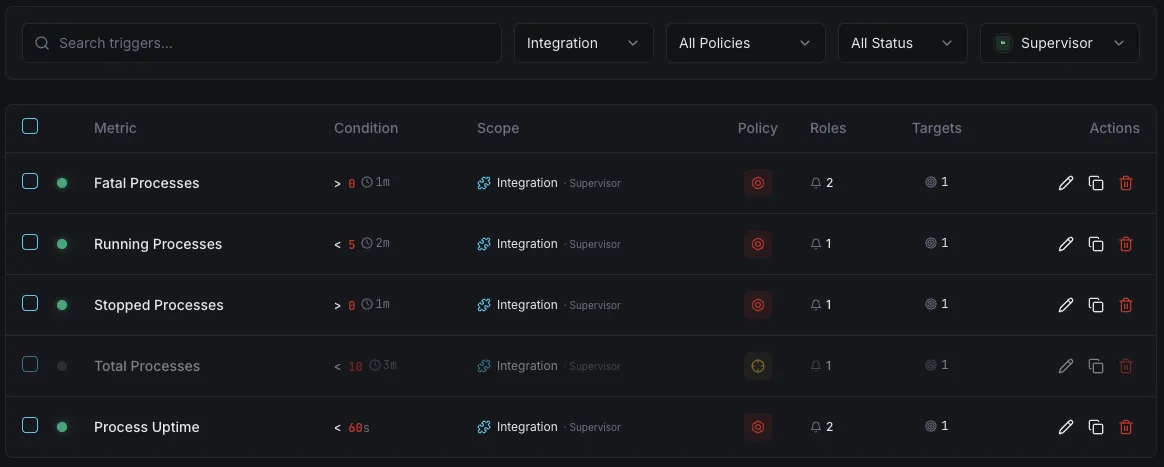The image size is (1164, 467).
Task: Open the All Status filter dropdown
Action: point(903,43)
